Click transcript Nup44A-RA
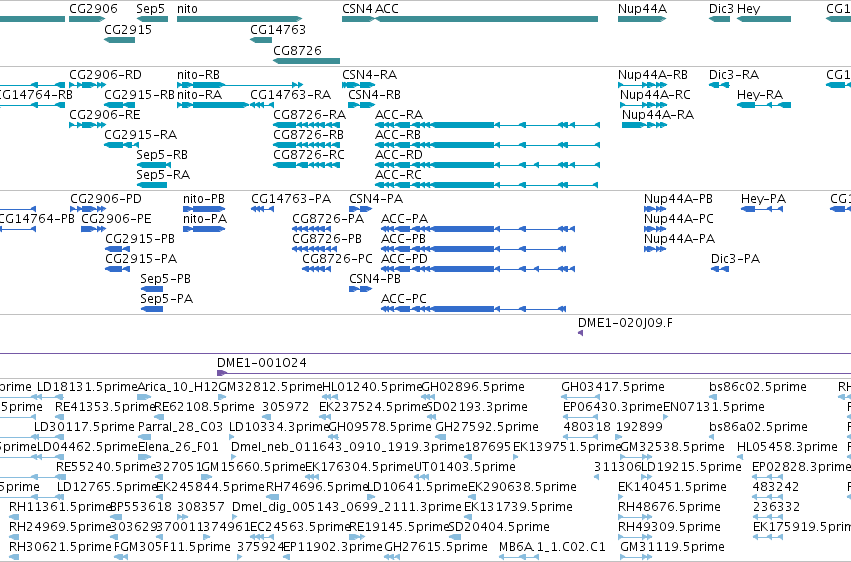This screenshot has width=851, height=562. [658, 114]
